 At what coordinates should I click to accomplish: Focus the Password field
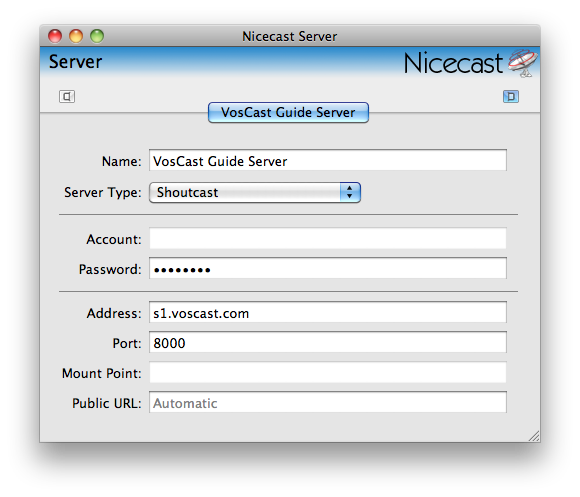[328, 268]
